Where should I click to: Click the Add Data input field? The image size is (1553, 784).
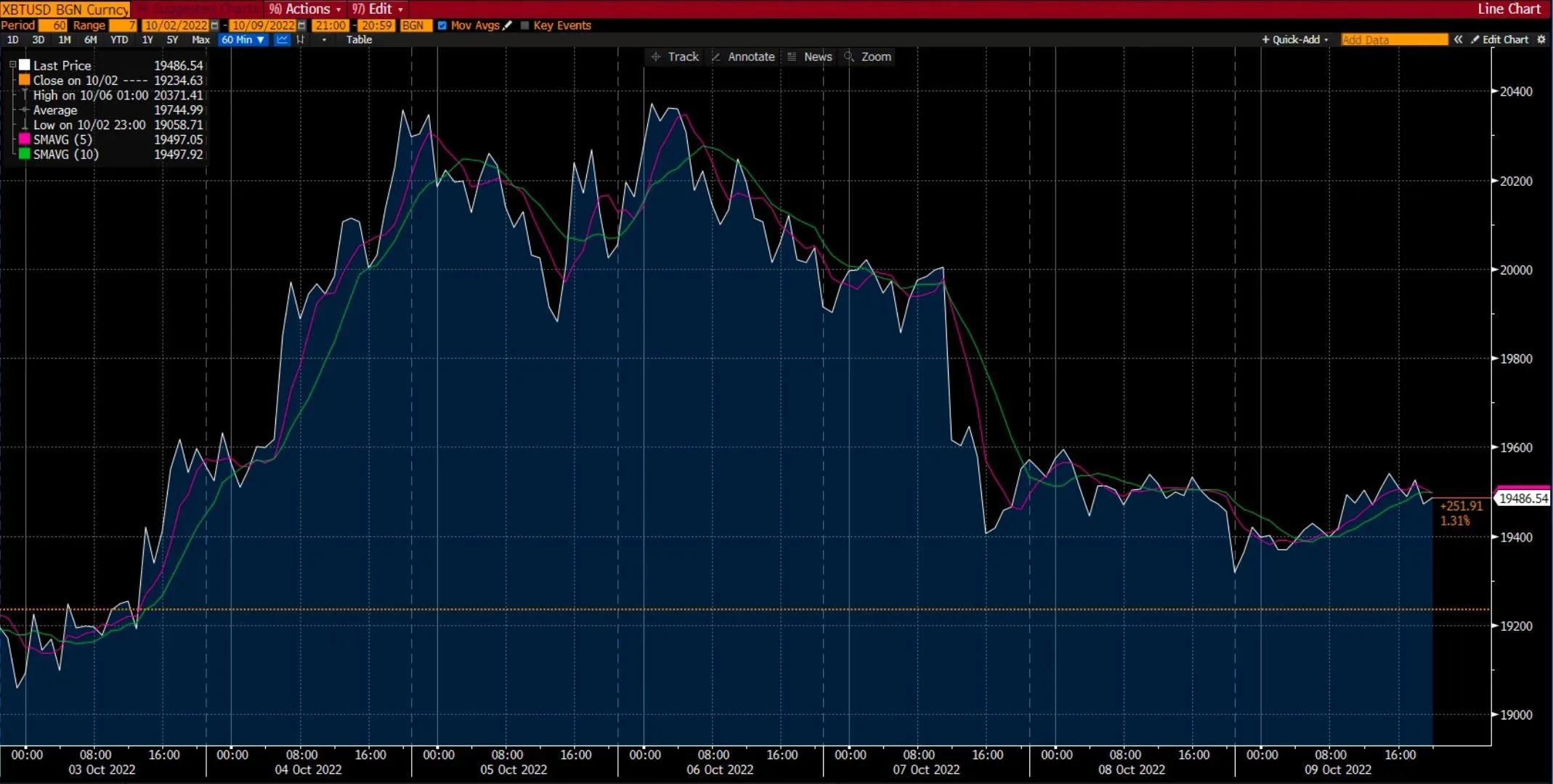tap(1395, 40)
